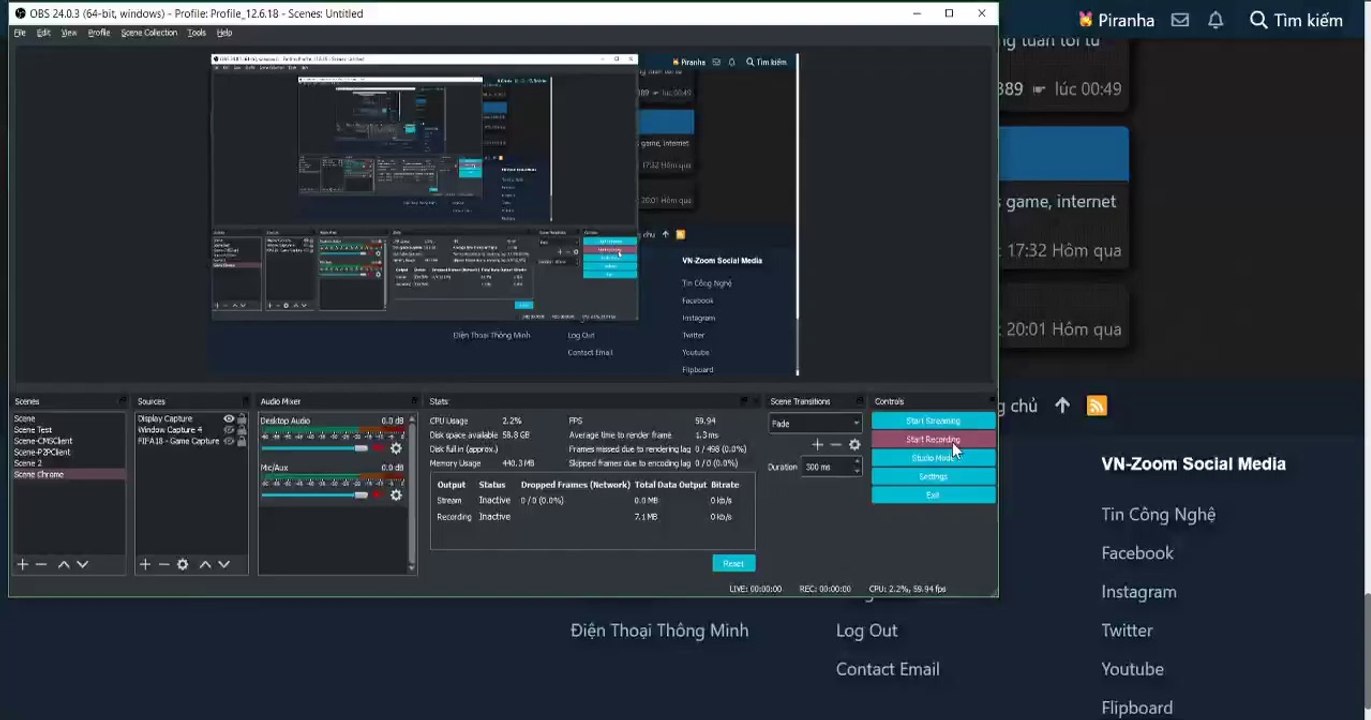
Task: Mute the Desktop Audio channel
Action: pyautogui.click(x=378, y=448)
